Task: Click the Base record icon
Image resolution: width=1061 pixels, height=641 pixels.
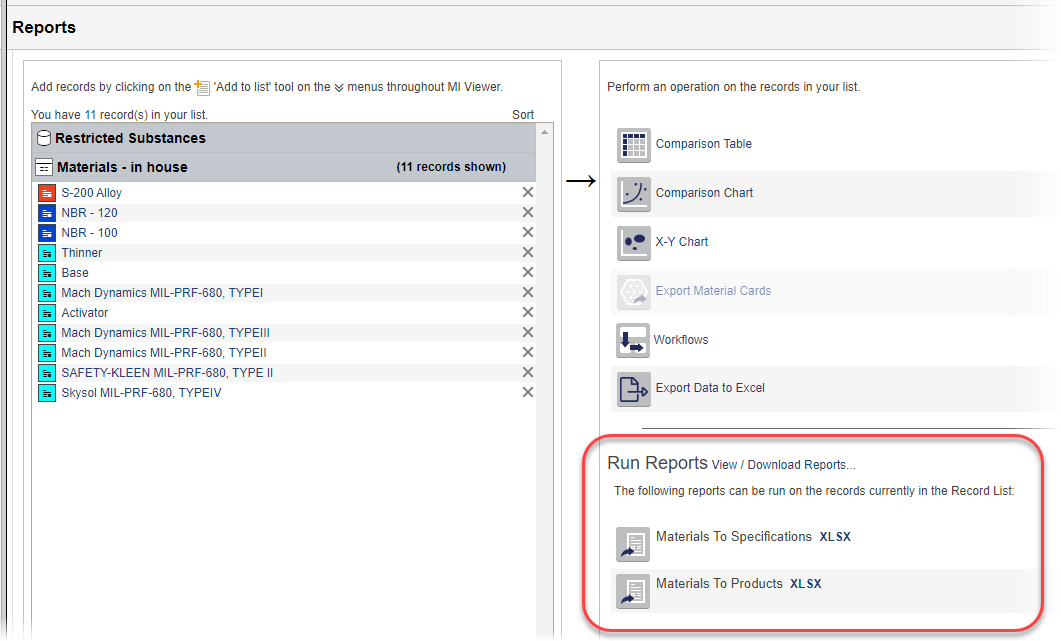Action: 47,273
